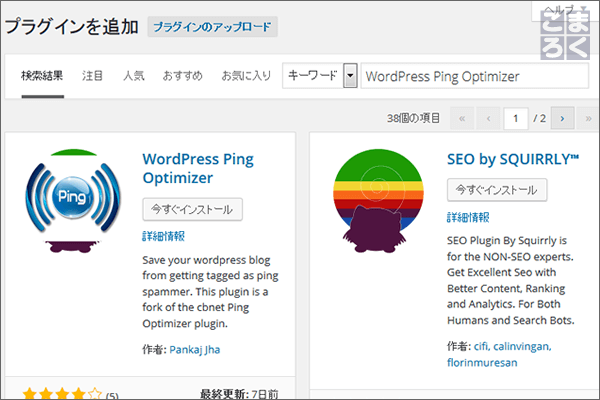Open the SEO by SQUIRRLY title link
The image size is (600, 400).
(x=513, y=159)
